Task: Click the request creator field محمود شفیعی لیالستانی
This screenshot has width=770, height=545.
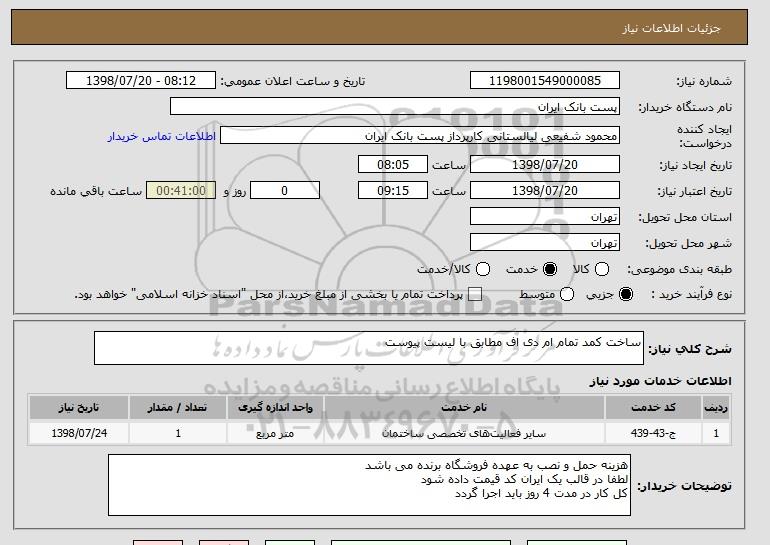Action: click(x=420, y=136)
